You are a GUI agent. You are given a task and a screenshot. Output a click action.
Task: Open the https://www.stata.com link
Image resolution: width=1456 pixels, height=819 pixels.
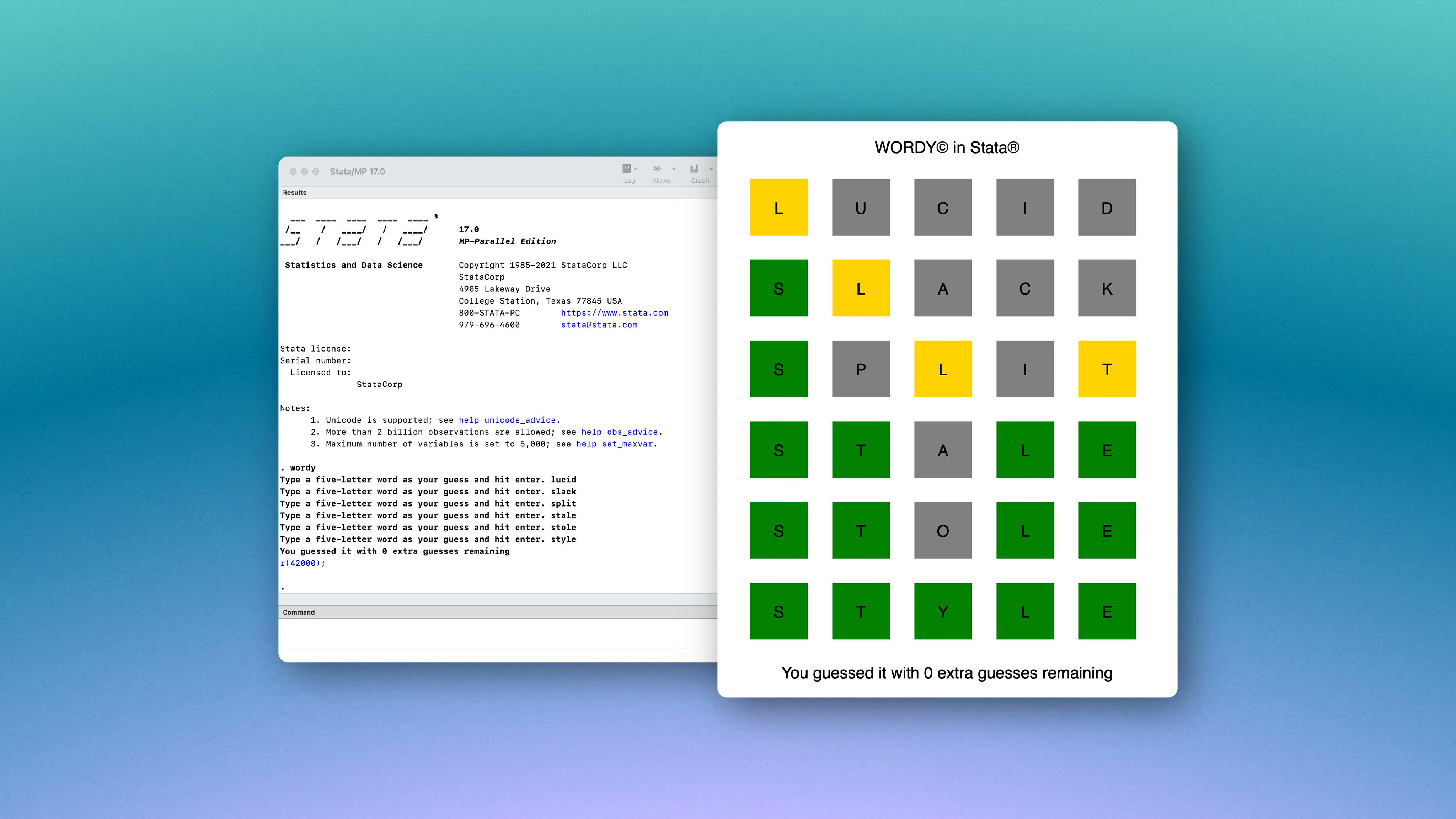coord(614,312)
